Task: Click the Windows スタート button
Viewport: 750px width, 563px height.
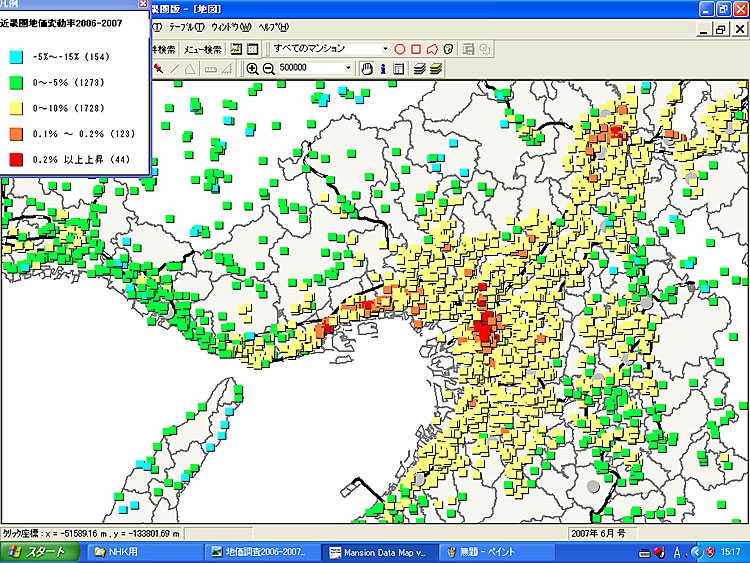Action: click(x=38, y=552)
